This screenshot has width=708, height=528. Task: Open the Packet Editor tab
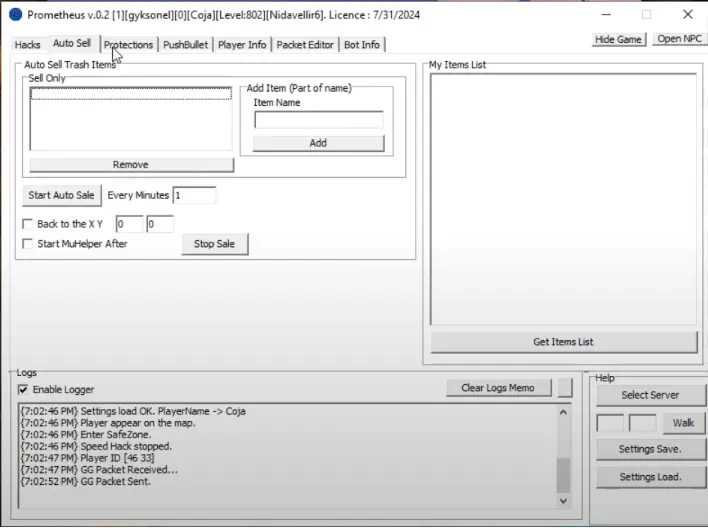click(x=305, y=45)
